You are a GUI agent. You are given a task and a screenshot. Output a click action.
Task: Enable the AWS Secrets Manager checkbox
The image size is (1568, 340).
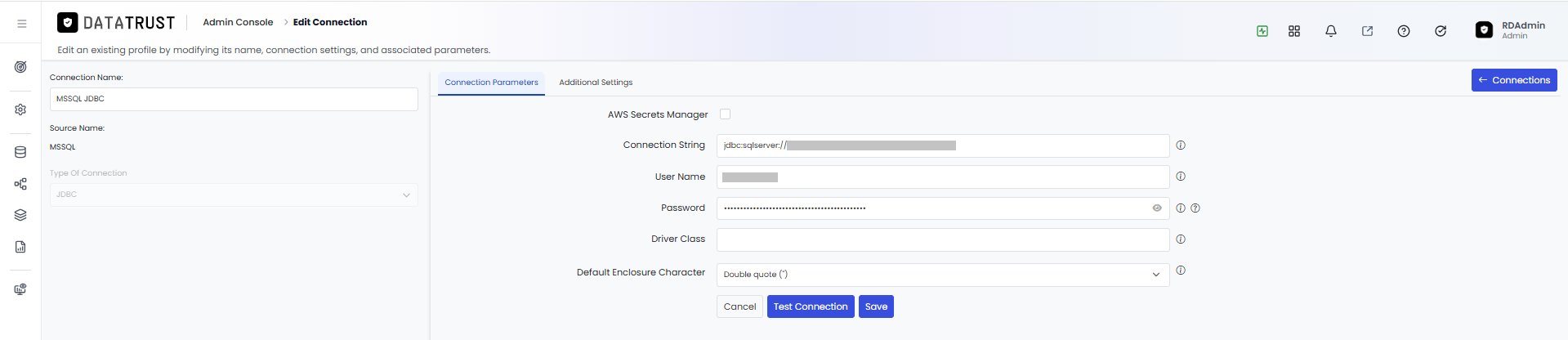tap(726, 114)
